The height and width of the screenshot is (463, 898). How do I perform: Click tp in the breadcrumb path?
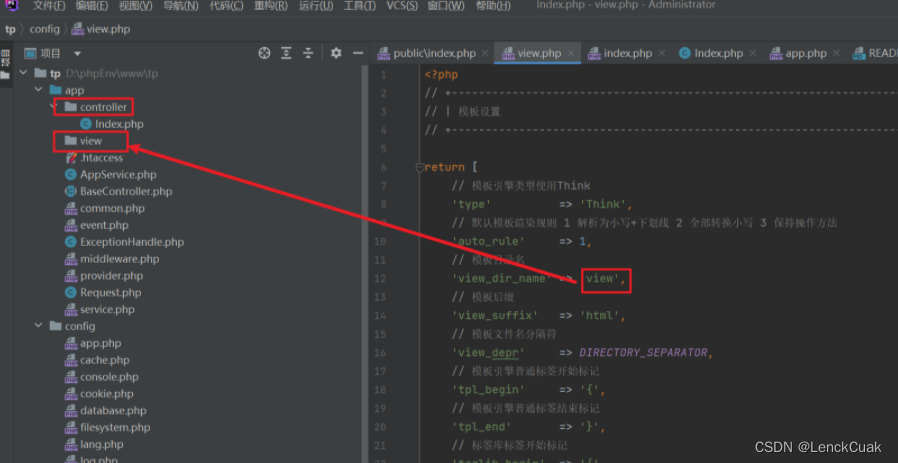pos(10,29)
